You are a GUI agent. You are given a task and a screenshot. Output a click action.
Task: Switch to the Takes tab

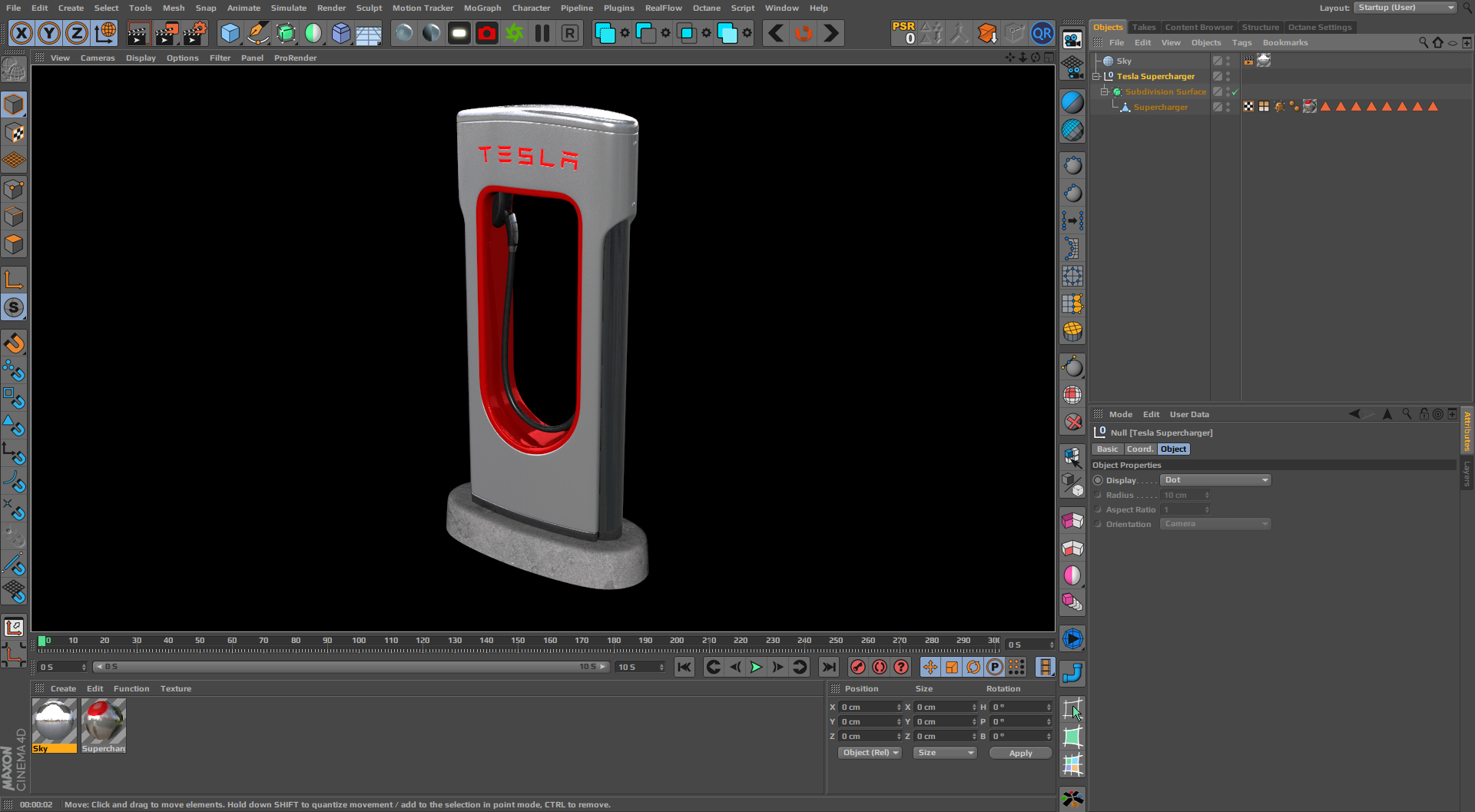1143,27
